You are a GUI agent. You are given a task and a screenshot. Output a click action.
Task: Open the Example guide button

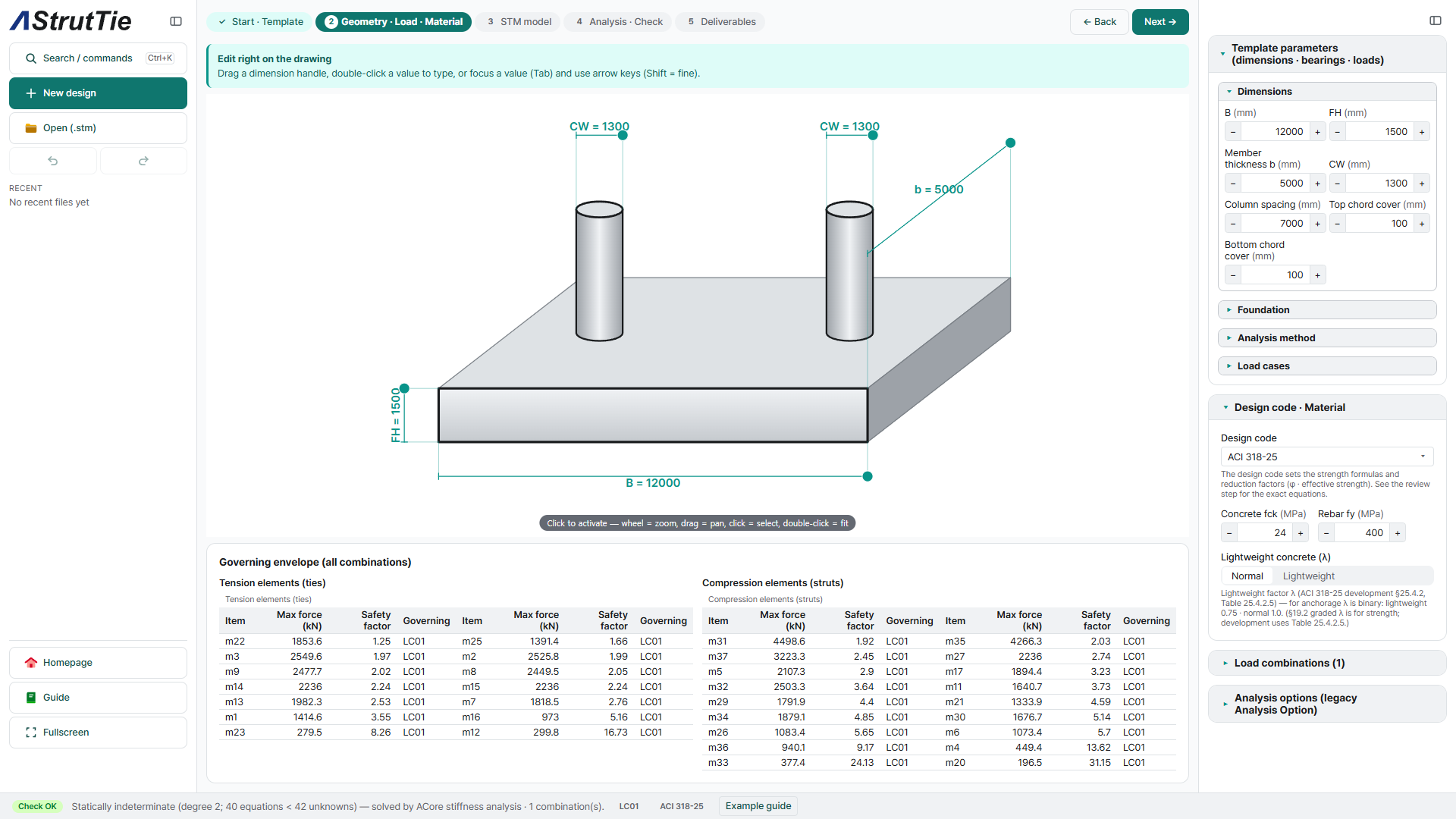coord(758,806)
